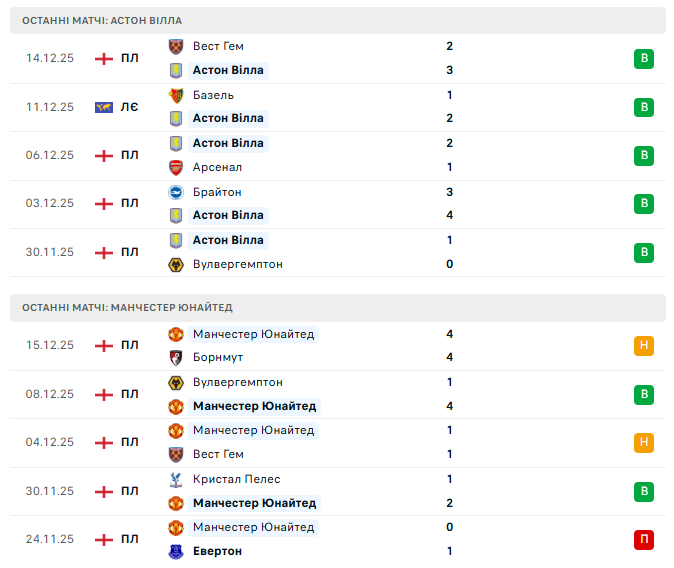Click the Basel club crest icon
The width and height of the screenshot is (674, 568).
click(176, 95)
